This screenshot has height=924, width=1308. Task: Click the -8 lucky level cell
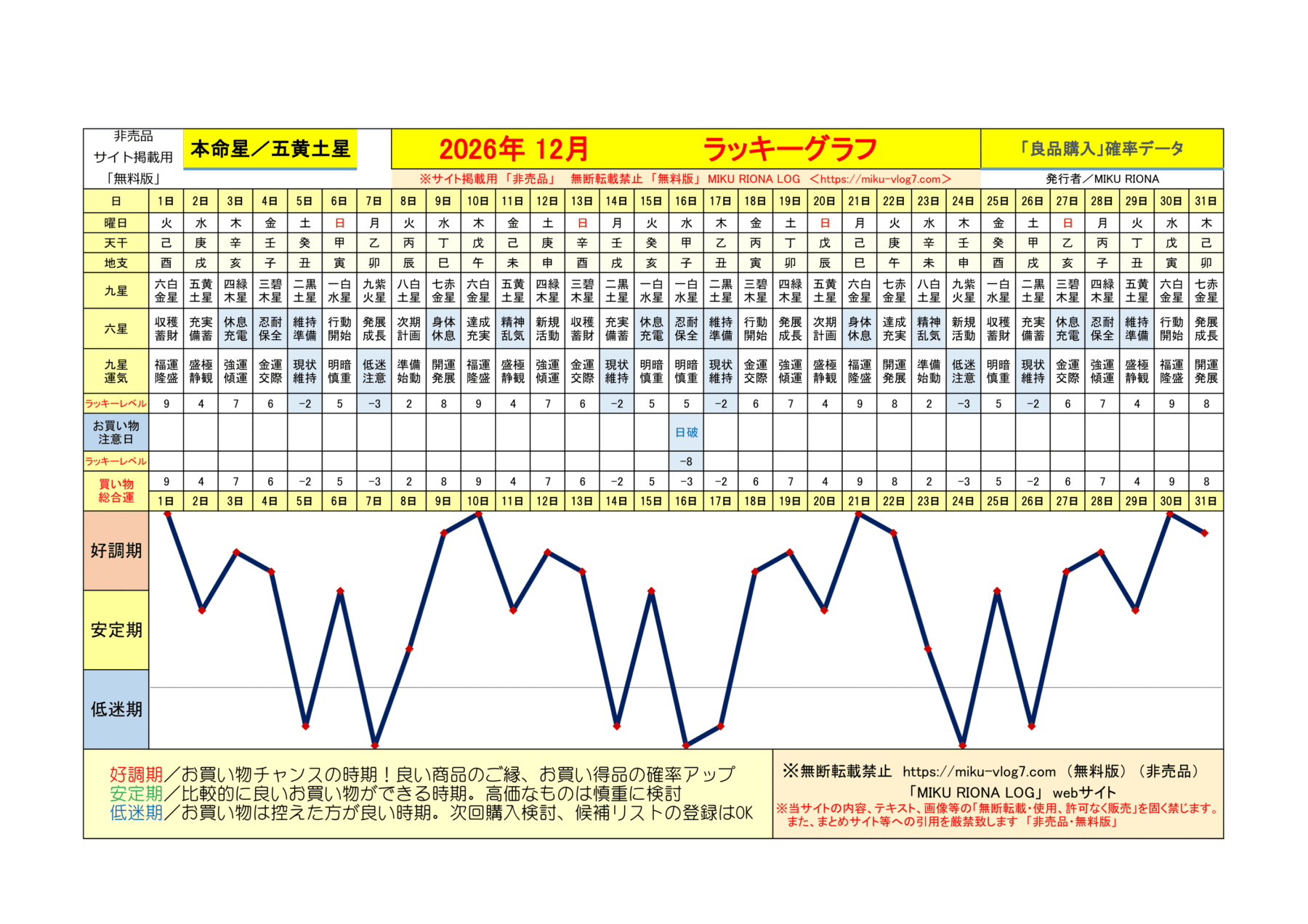[686, 461]
